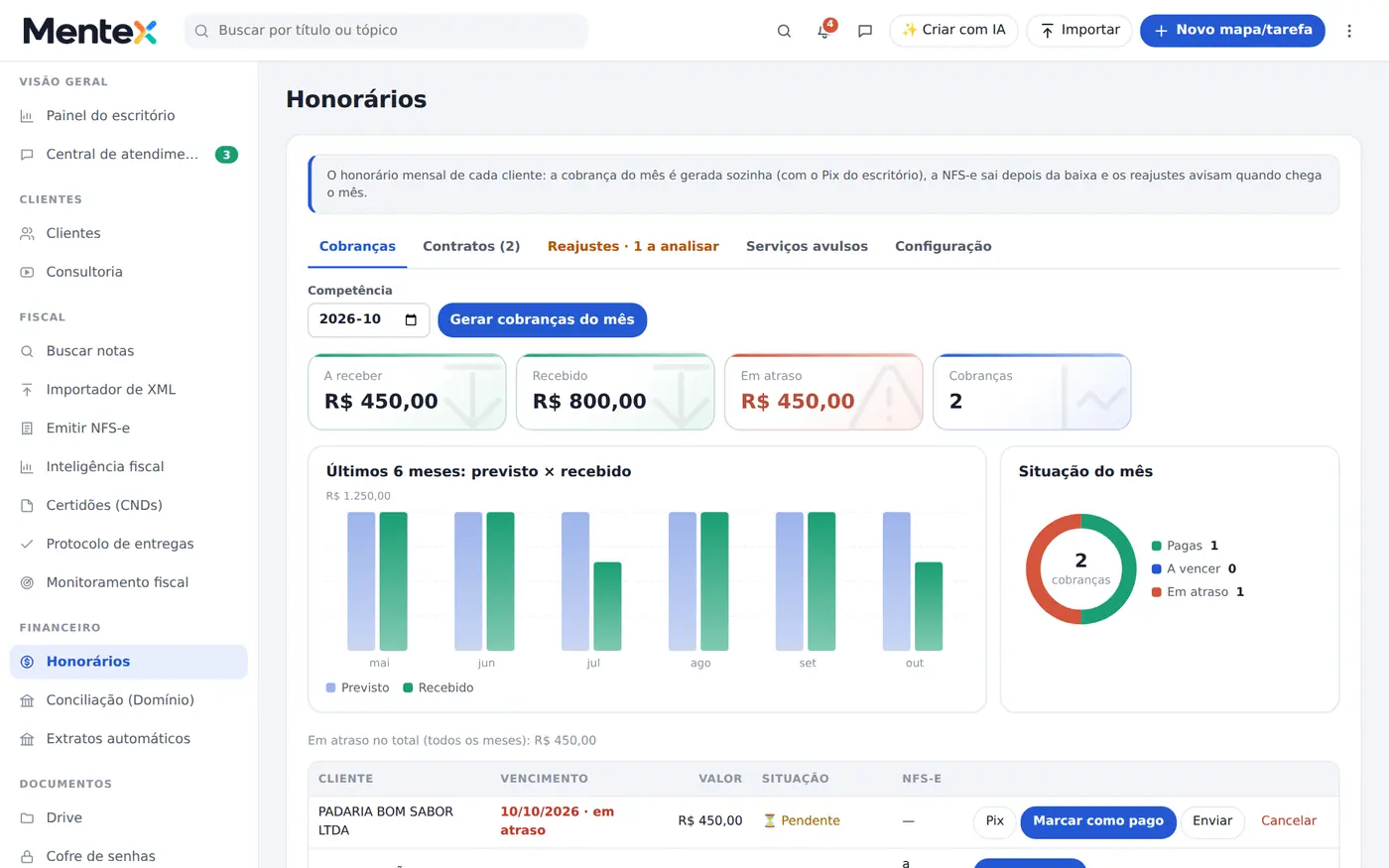Mark PADARIA BOM SABOR charge as paid

(x=1098, y=821)
